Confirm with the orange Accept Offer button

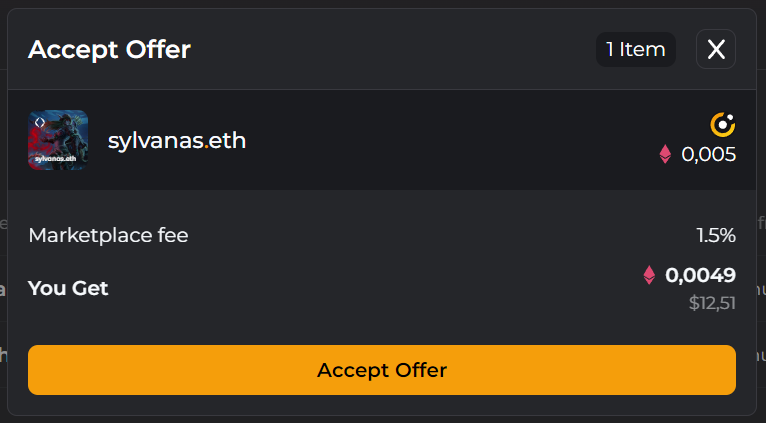pos(382,370)
